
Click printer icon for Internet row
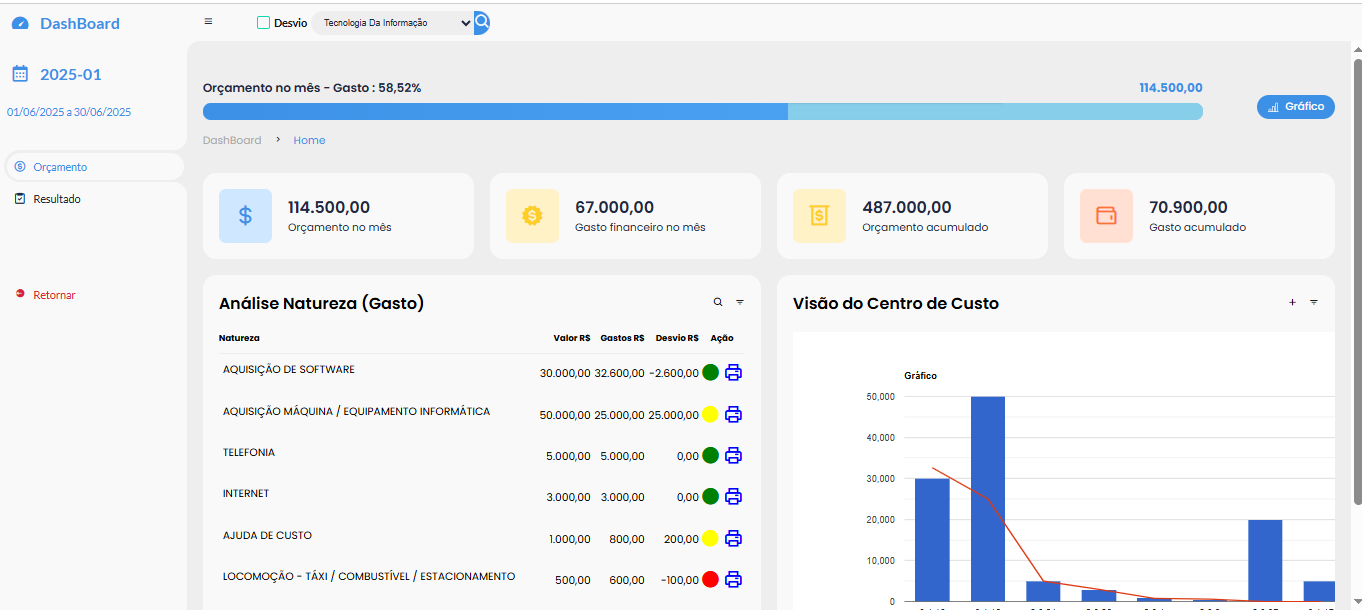point(733,496)
